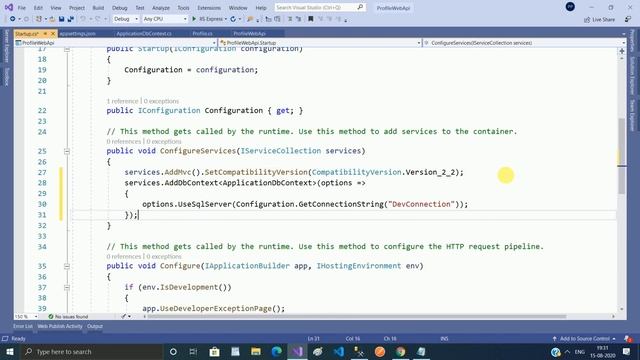Open the Feedback icon at top right
This screenshot has width=640, height=360.
pyautogui.click(x=628, y=19)
